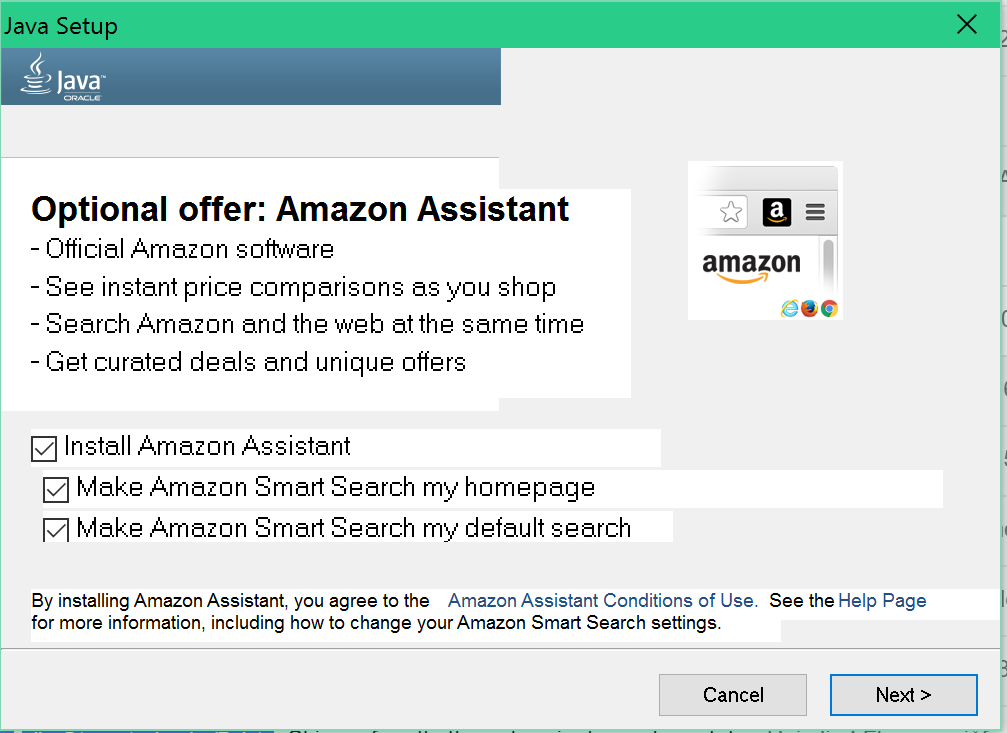Click the Optional offer: Amazon Assistant heading
The height and width of the screenshot is (733, 1007).
300,209
